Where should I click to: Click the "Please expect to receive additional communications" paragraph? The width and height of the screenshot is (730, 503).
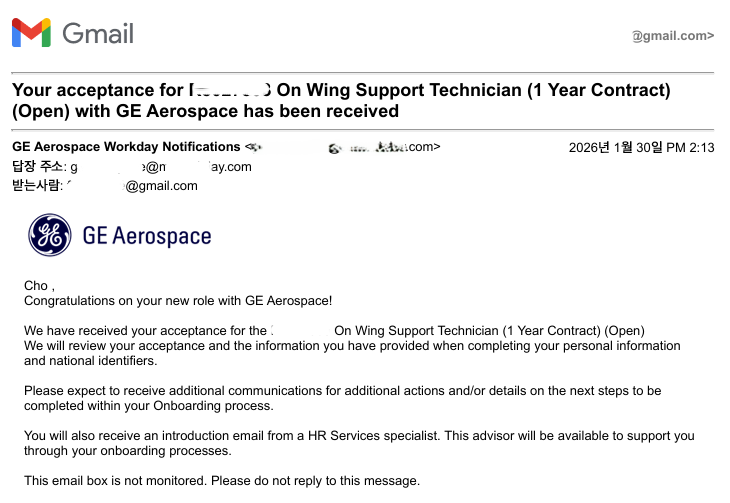tap(342, 398)
